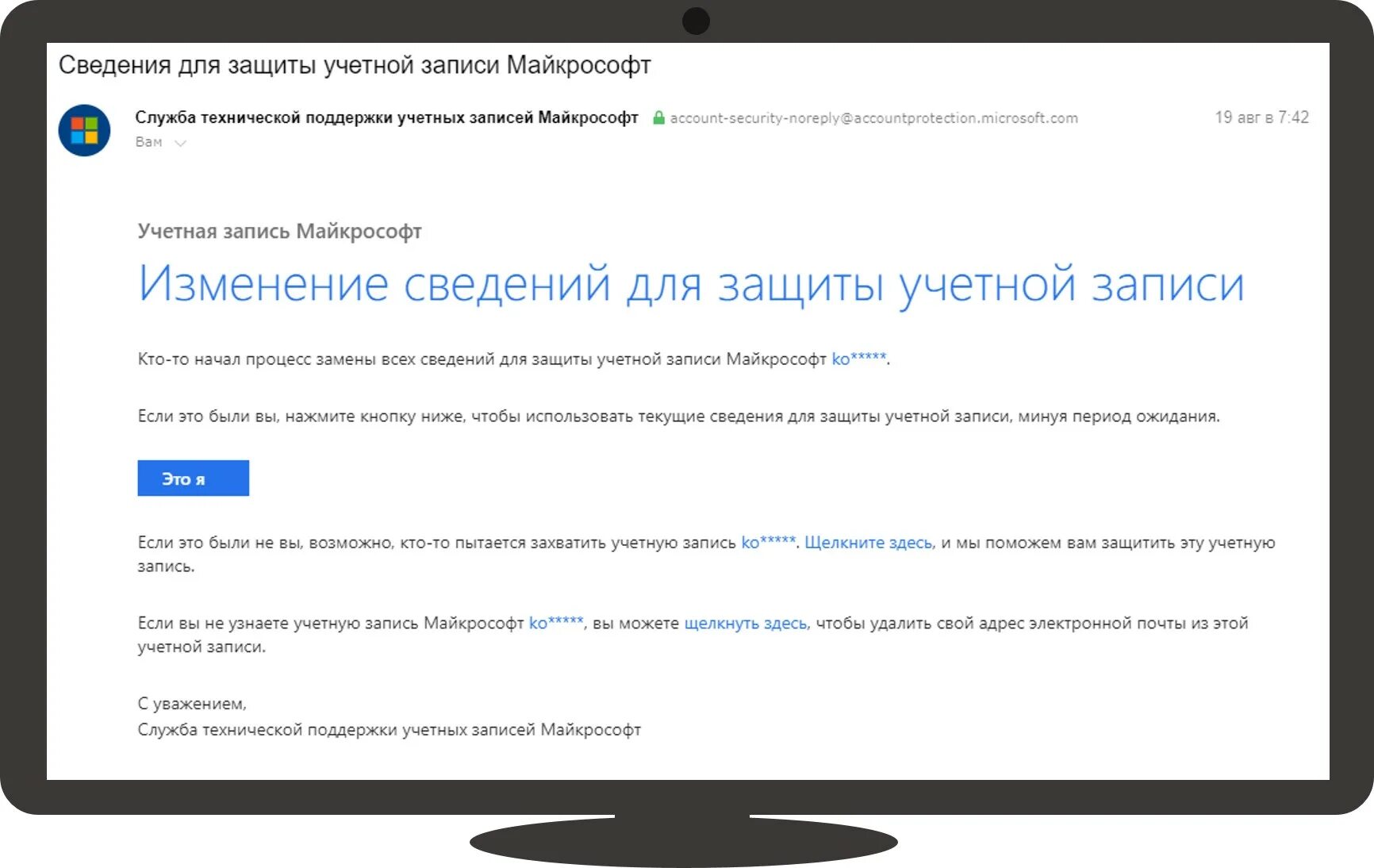Viewport: 1374px width, 868px height.
Task: Click ko***** link after захватить учетную запись
Action: (769, 543)
